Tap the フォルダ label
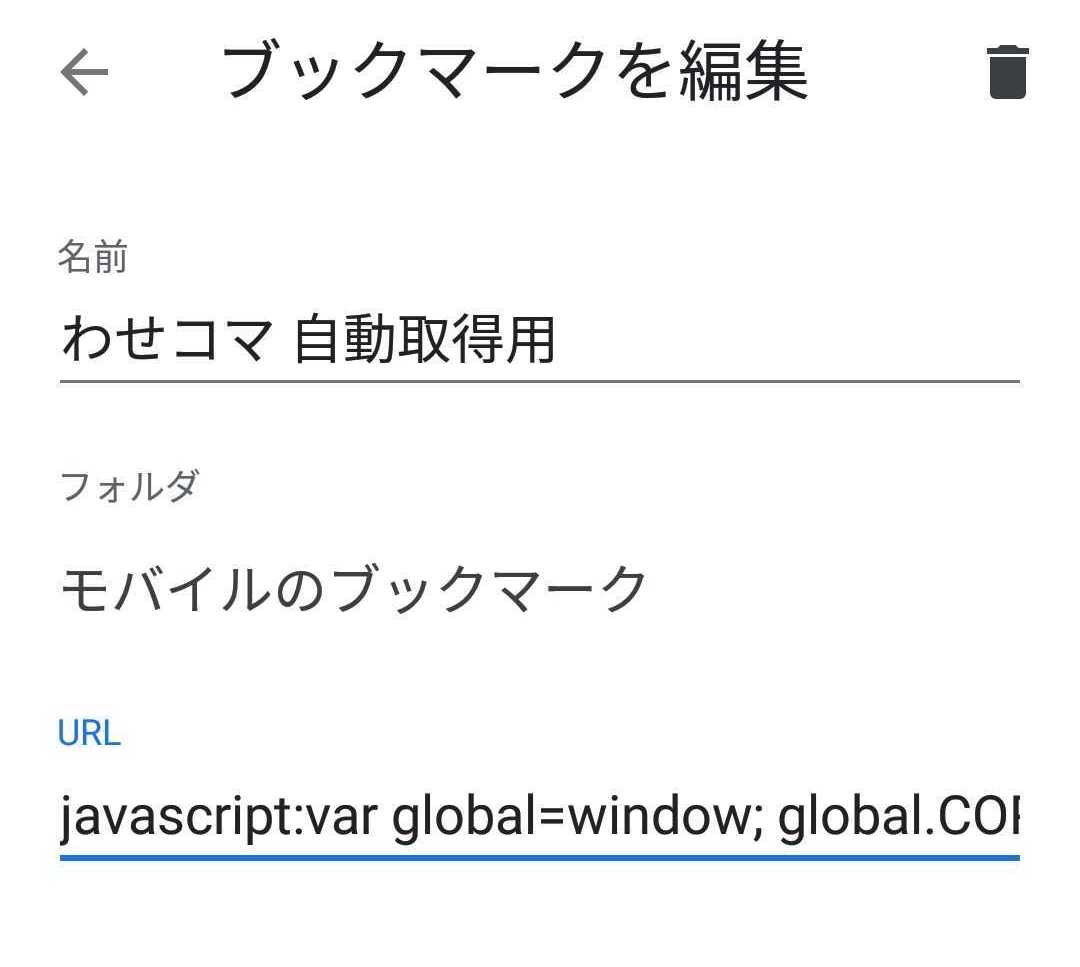1080x967 pixels. (x=129, y=486)
